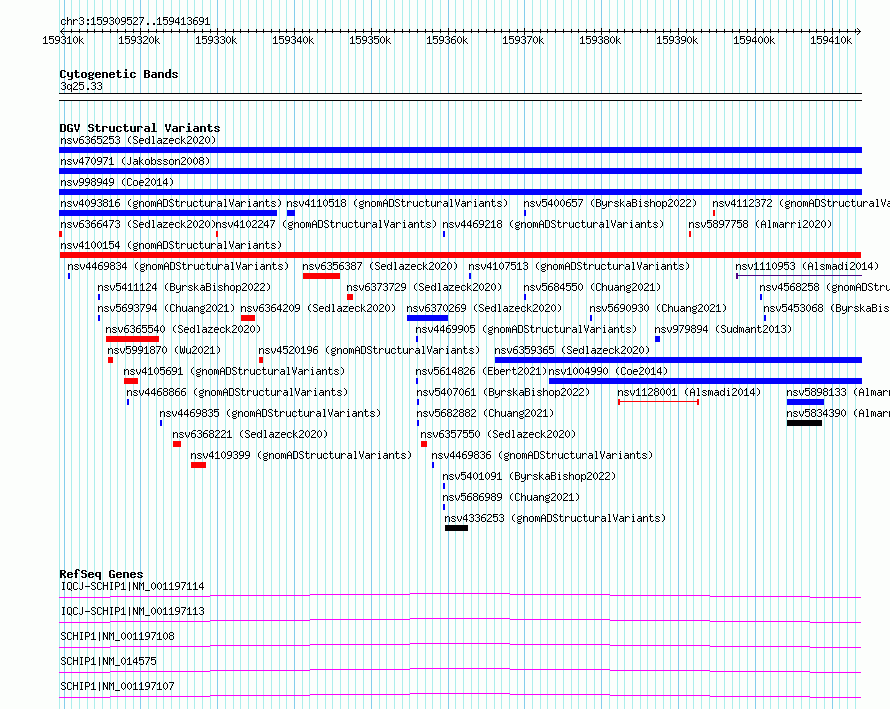The height and width of the screenshot is (709, 890).
Task: Click the black nsv5834390 variant bar
Action: 804,423
